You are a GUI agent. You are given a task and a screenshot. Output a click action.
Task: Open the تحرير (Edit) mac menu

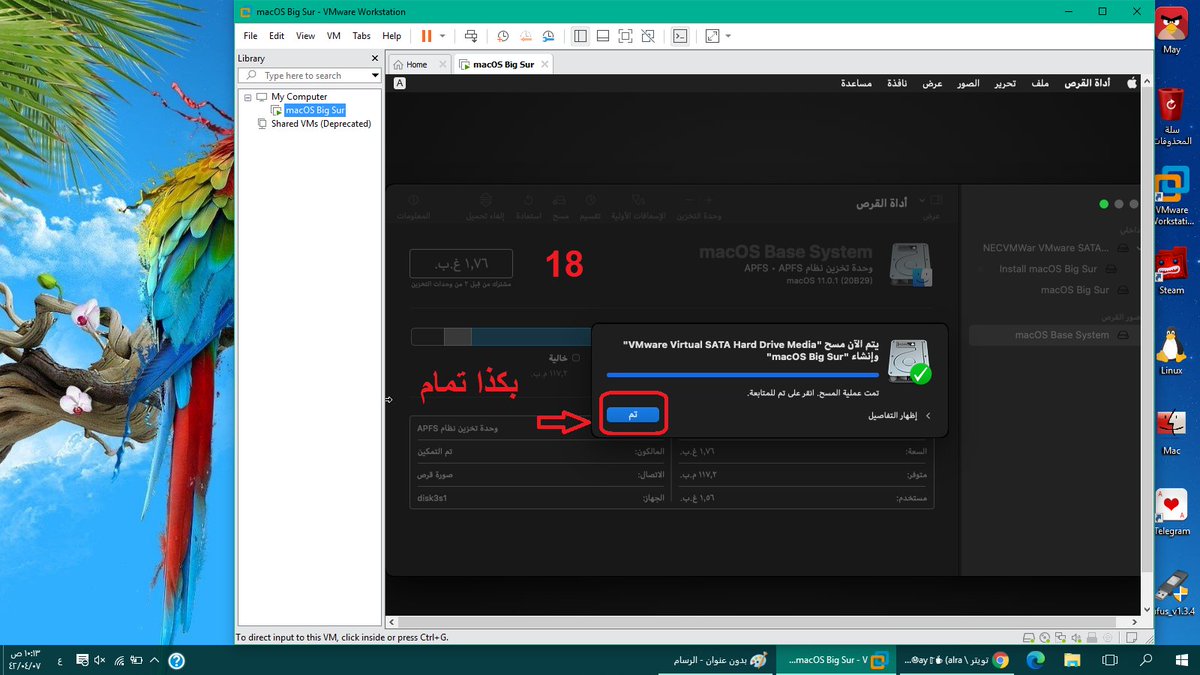tap(1004, 83)
